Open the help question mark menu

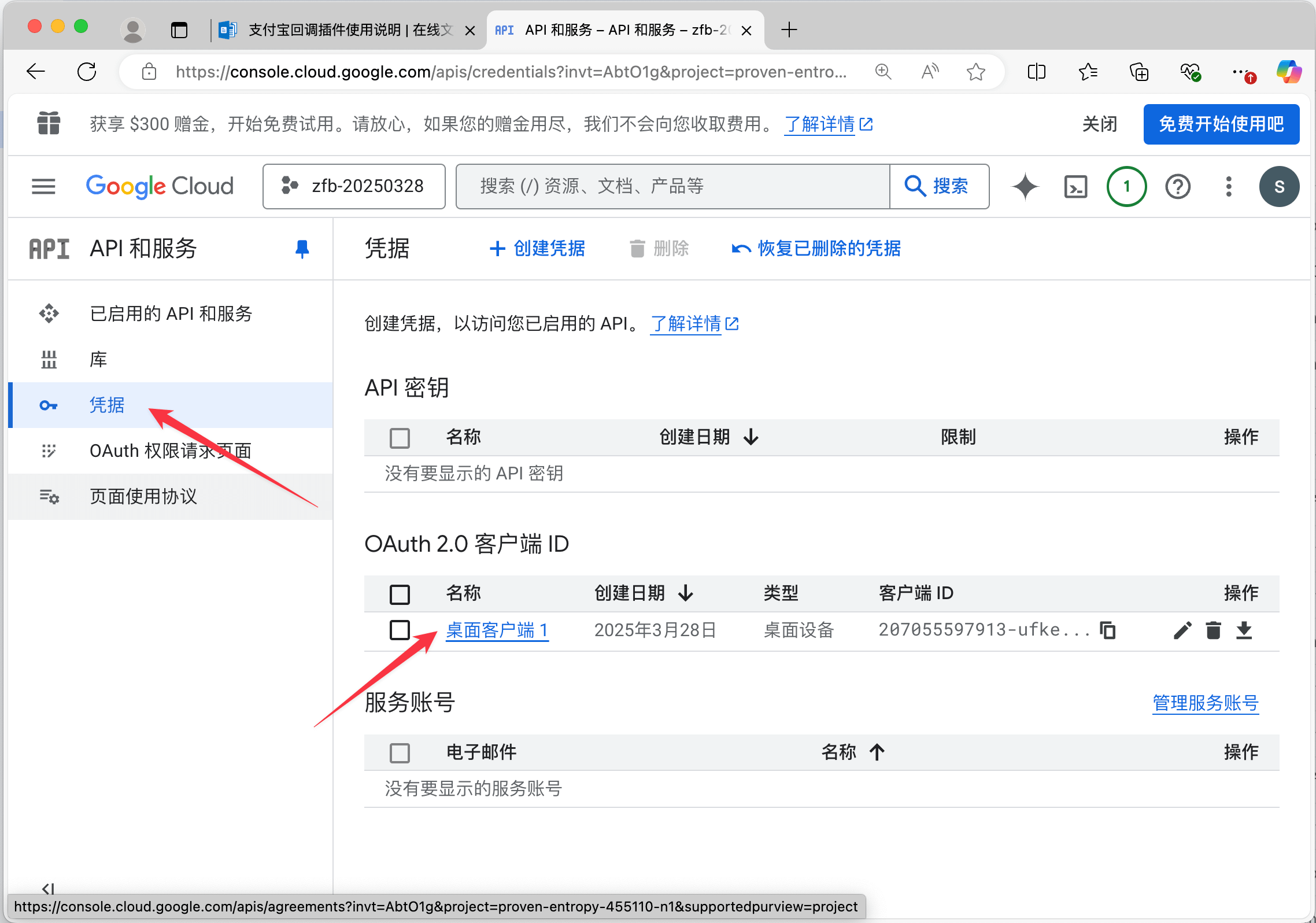(1177, 186)
